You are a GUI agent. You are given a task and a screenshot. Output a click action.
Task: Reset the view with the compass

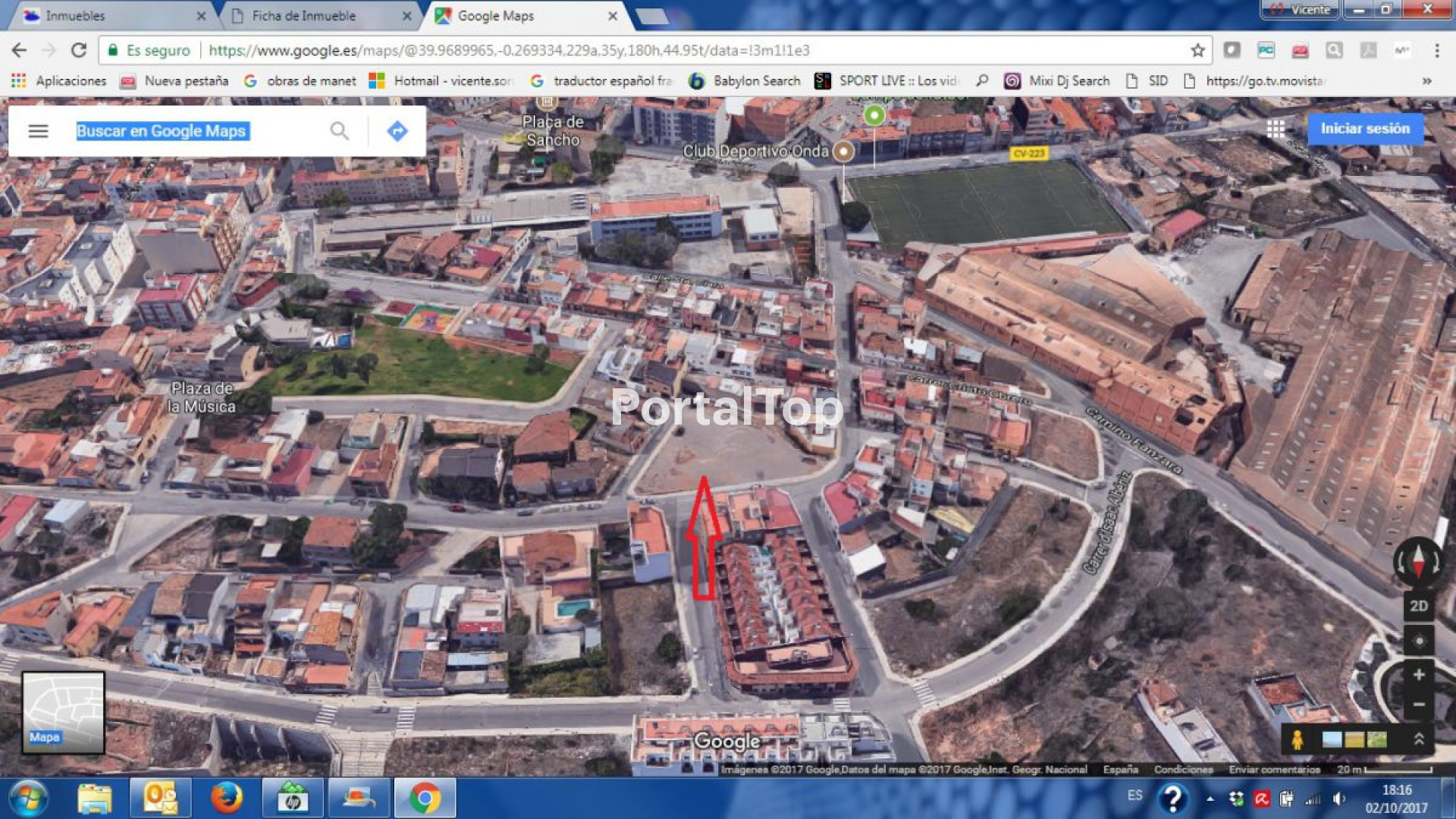[x=1417, y=563]
